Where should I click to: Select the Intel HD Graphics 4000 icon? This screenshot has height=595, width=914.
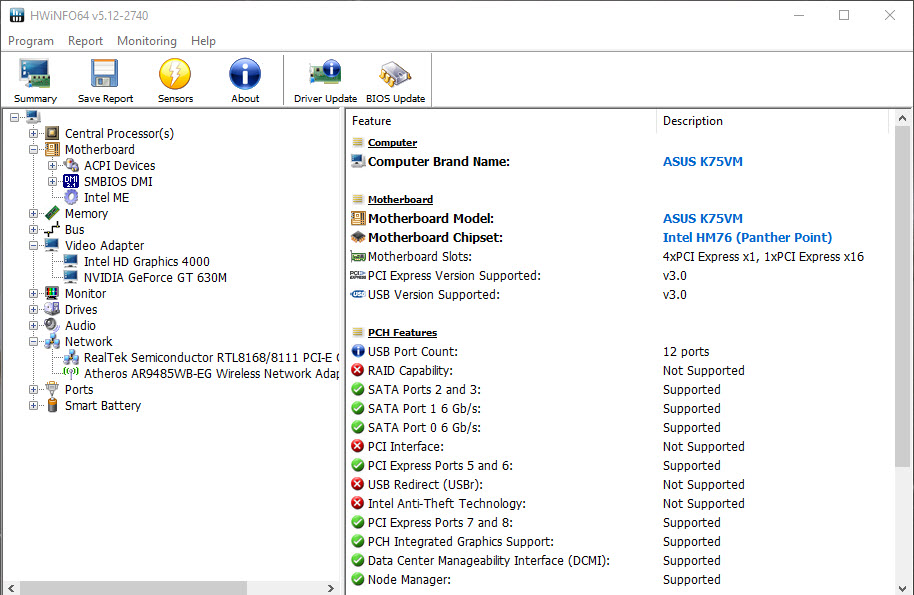pos(71,261)
